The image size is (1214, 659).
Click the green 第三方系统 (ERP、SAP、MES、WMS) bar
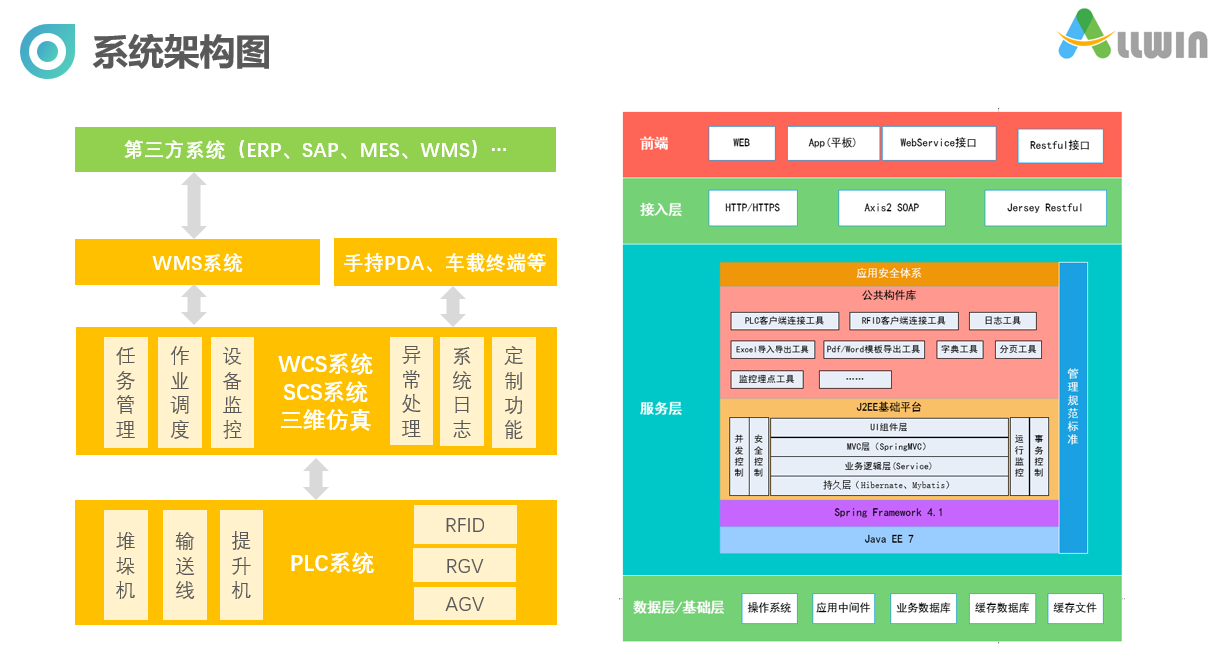316,149
